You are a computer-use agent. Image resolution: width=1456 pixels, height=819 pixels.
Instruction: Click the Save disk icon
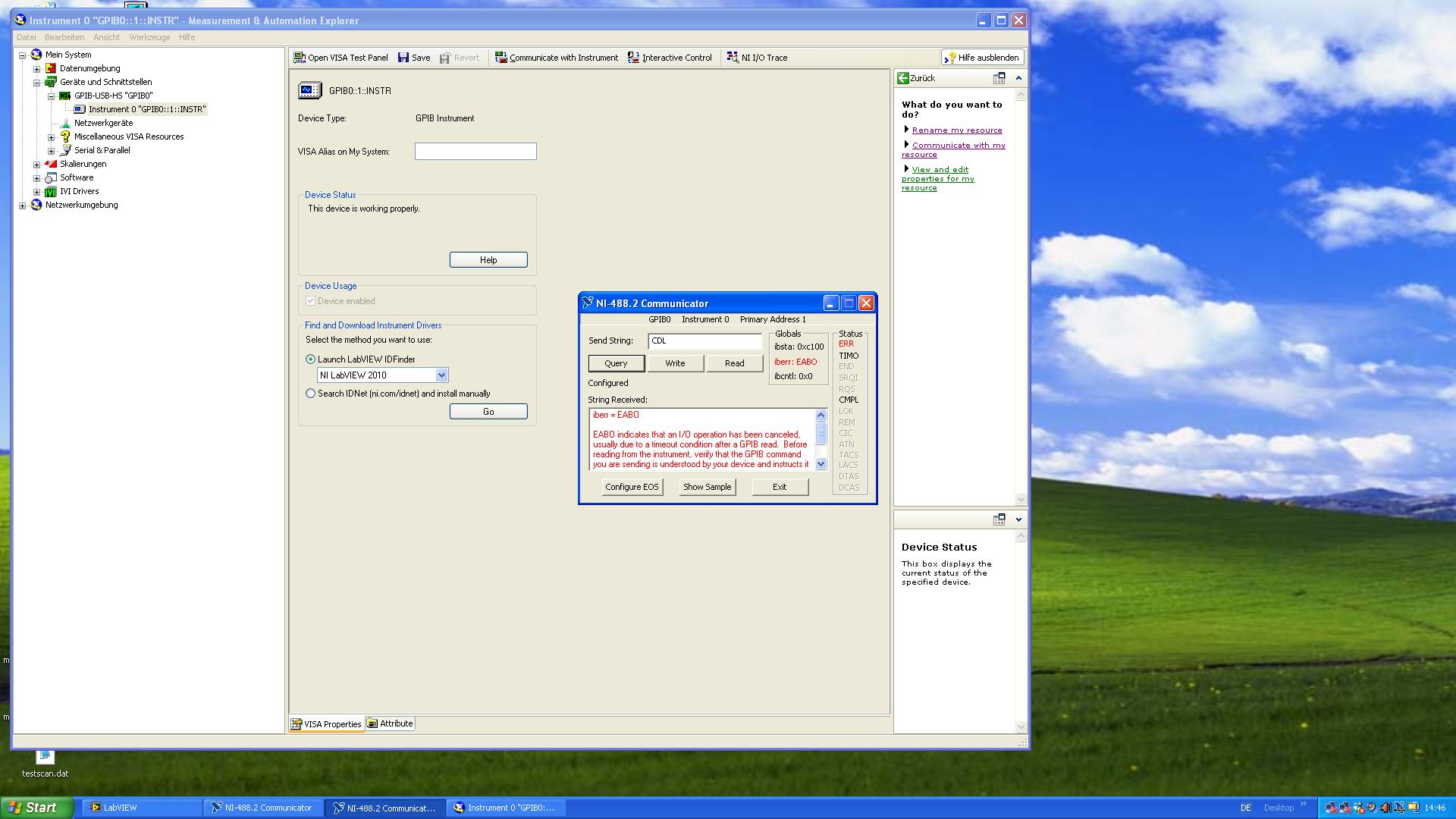403,58
